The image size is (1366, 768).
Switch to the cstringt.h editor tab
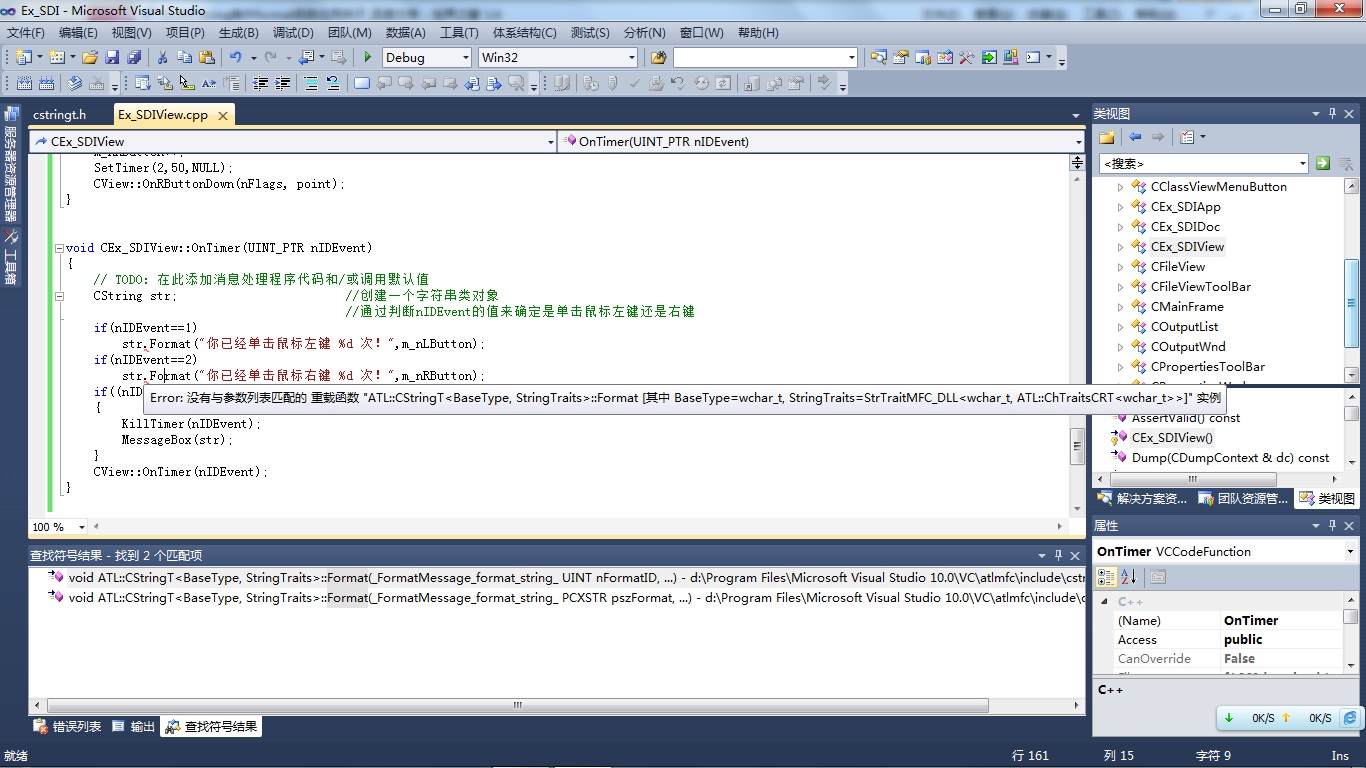pos(60,115)
